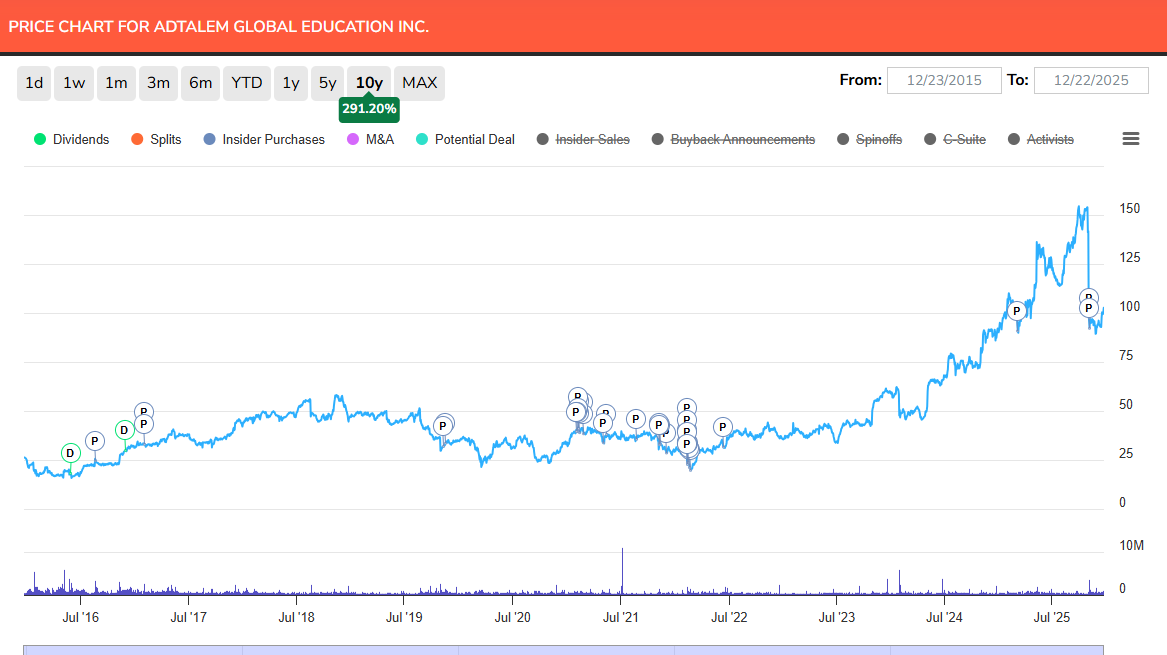
Task: Click the P marker before Jul '25
Action: point(1016,311)
